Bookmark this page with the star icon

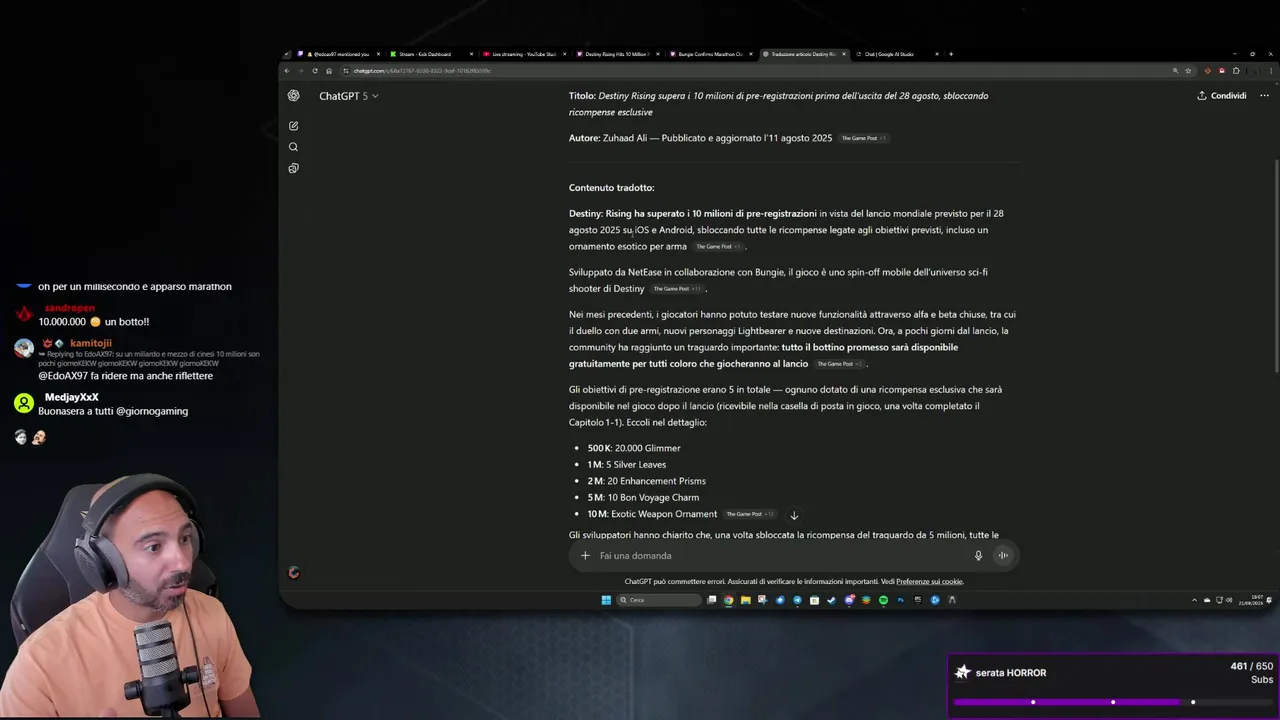coord(1188,71)
